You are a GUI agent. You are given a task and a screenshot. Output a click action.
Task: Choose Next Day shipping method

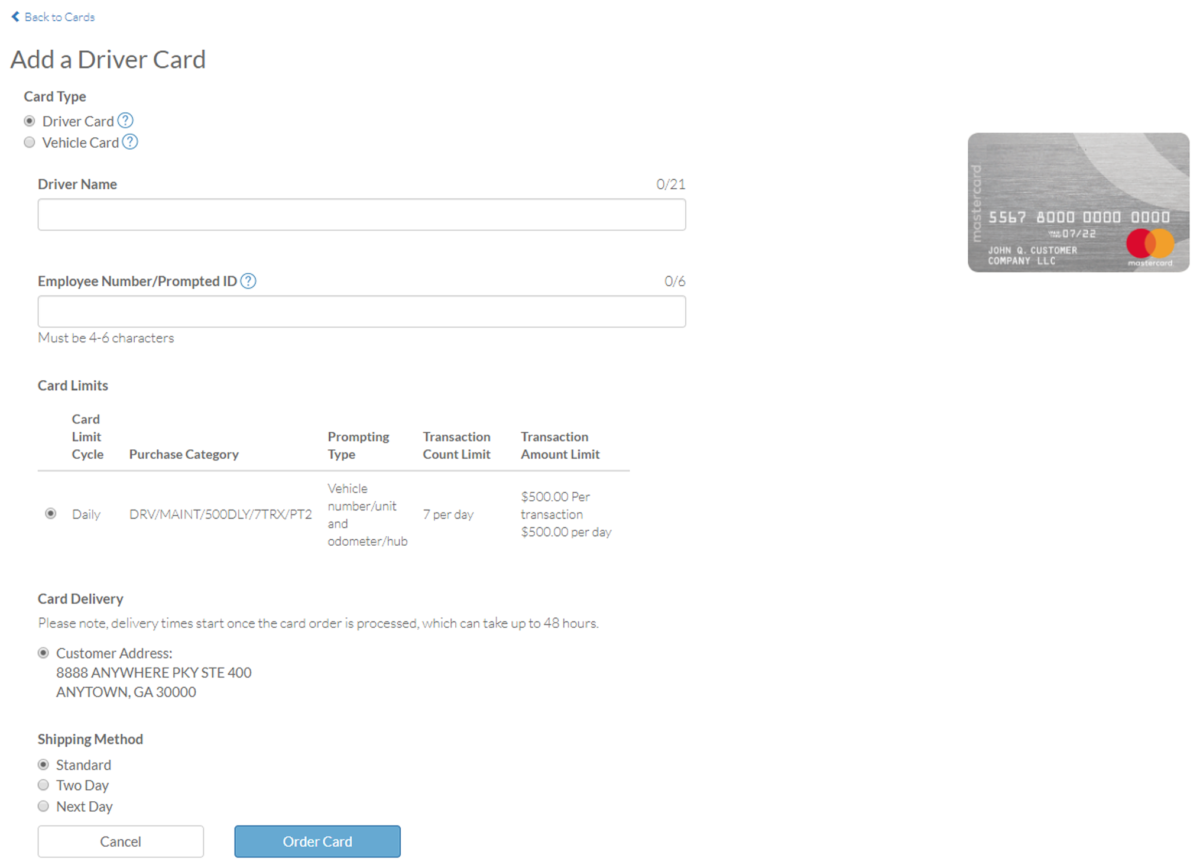point(43,806)
